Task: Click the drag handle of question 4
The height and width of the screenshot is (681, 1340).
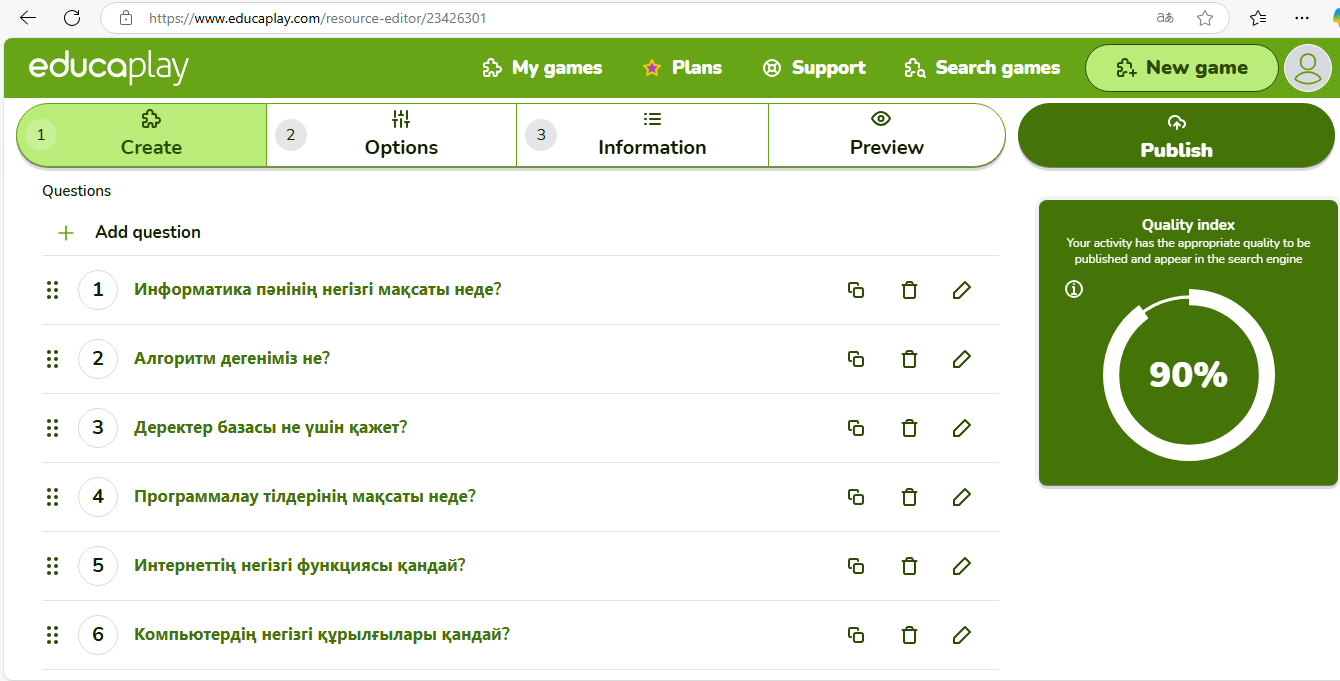Action: [53, 497]
